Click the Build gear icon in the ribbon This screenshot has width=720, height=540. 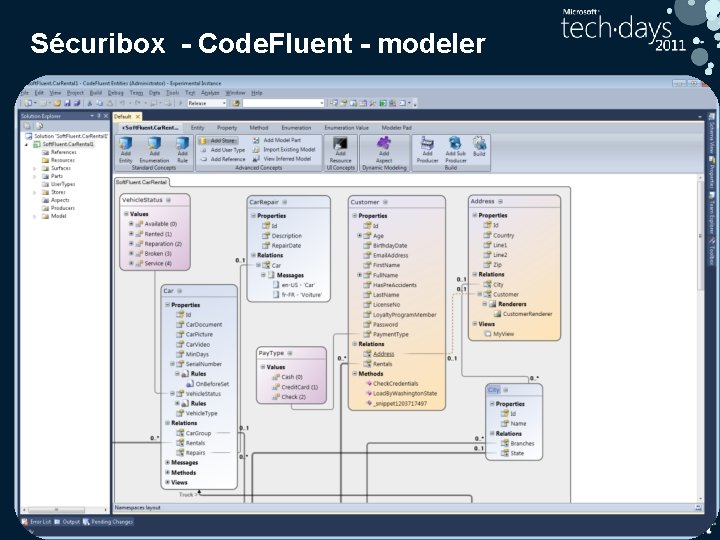pyautogui.click(x=479, y=147)
